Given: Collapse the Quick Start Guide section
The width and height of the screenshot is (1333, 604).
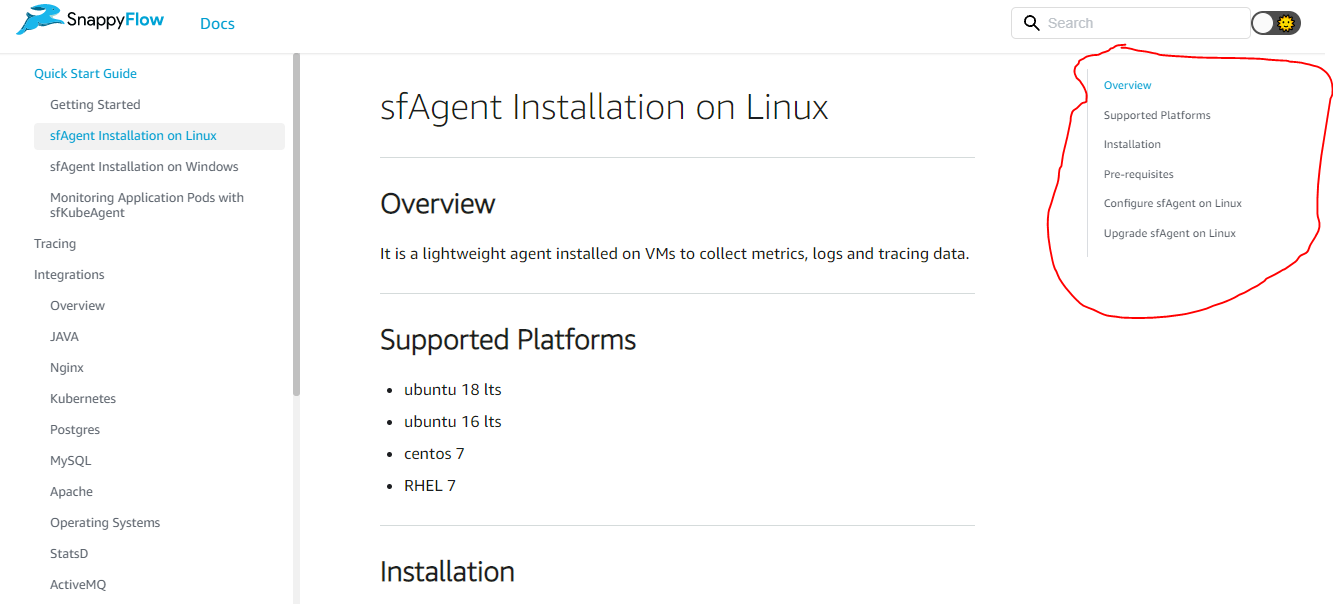Looking at the screenshot, I should 85,74.
